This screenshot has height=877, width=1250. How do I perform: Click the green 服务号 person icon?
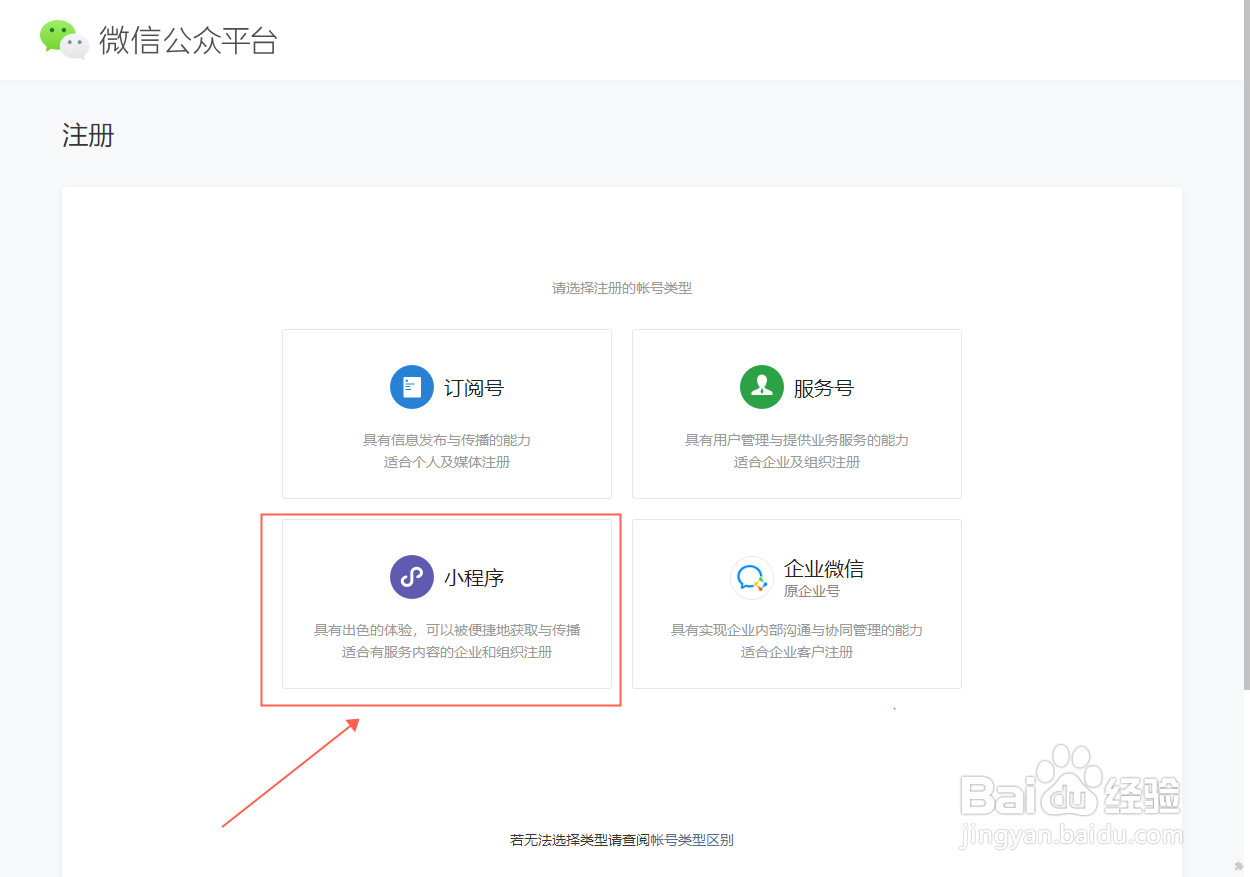(762, 387)
